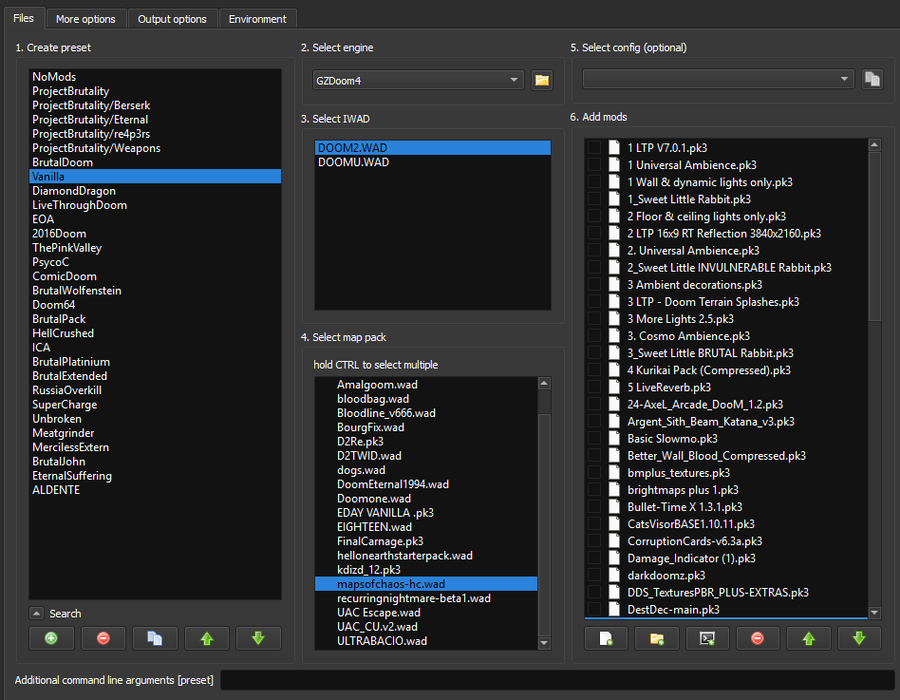Image resolution: width=900 pixels, height=700 pixels.
Task: Toggle CorruptionCards-v6.3a.pk3 checkbox
Action: [595, 541]
